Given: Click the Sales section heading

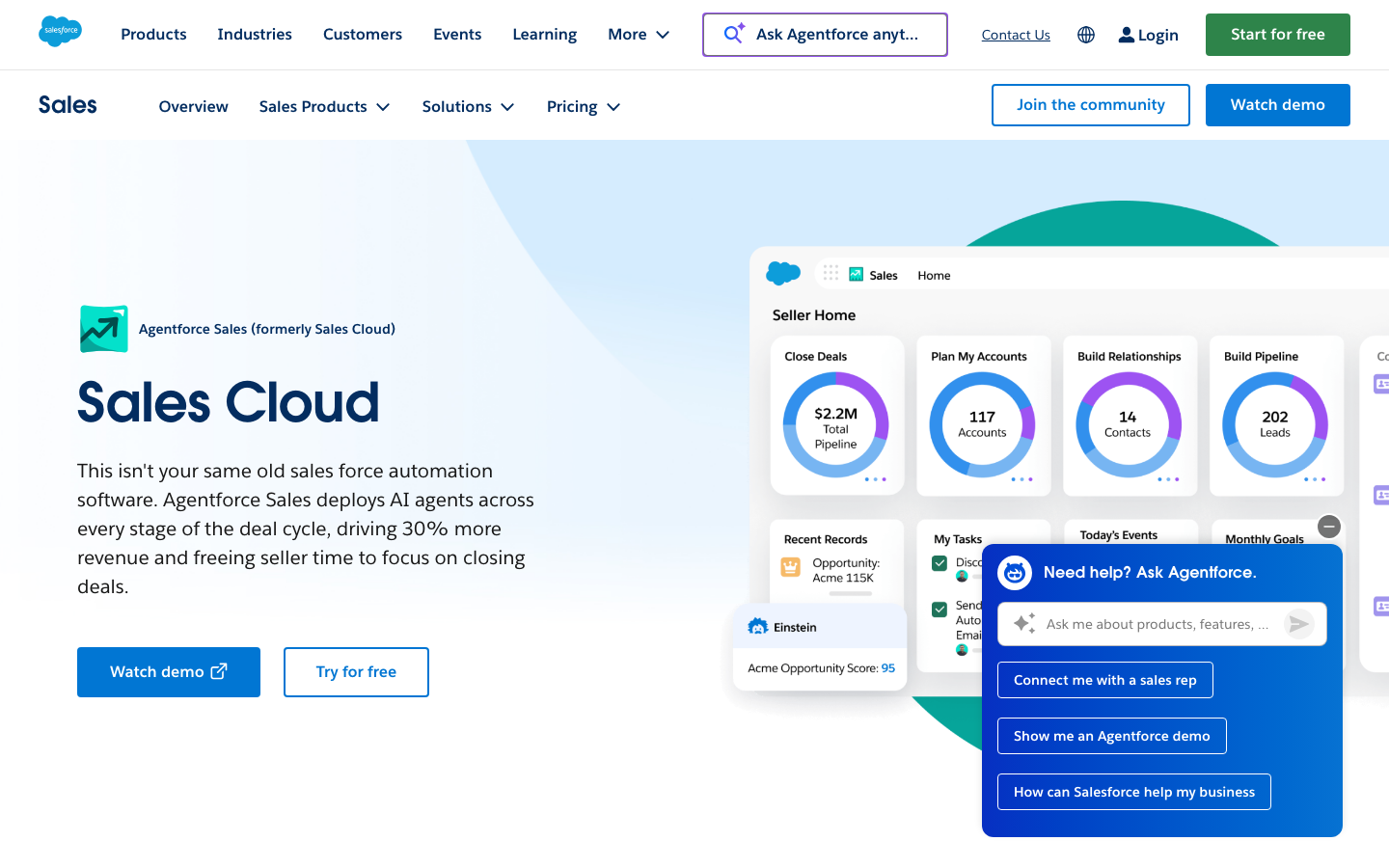Looking at the screenshot, I should click(x=68, y=105).
